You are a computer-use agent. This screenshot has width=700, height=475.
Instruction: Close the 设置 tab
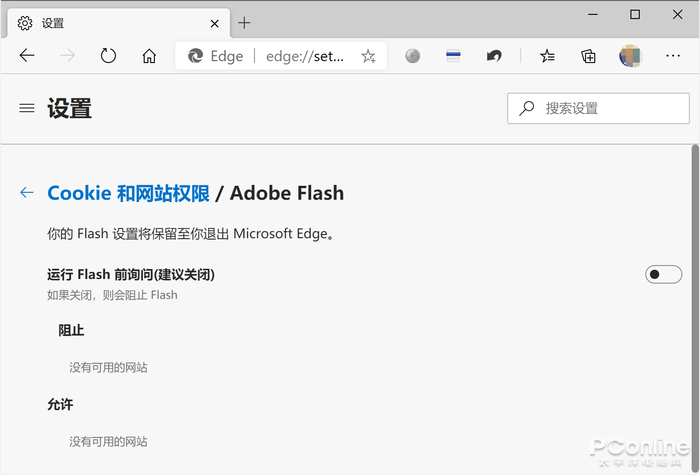click(x=214, y=22)
